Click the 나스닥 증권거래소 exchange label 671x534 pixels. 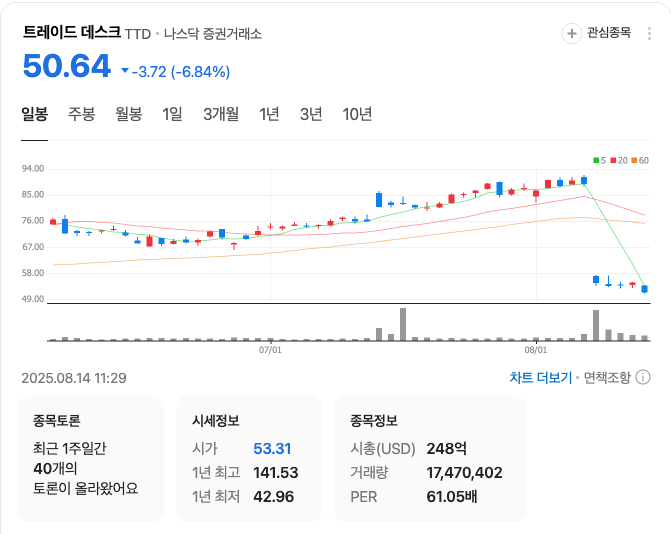[213, 33]
